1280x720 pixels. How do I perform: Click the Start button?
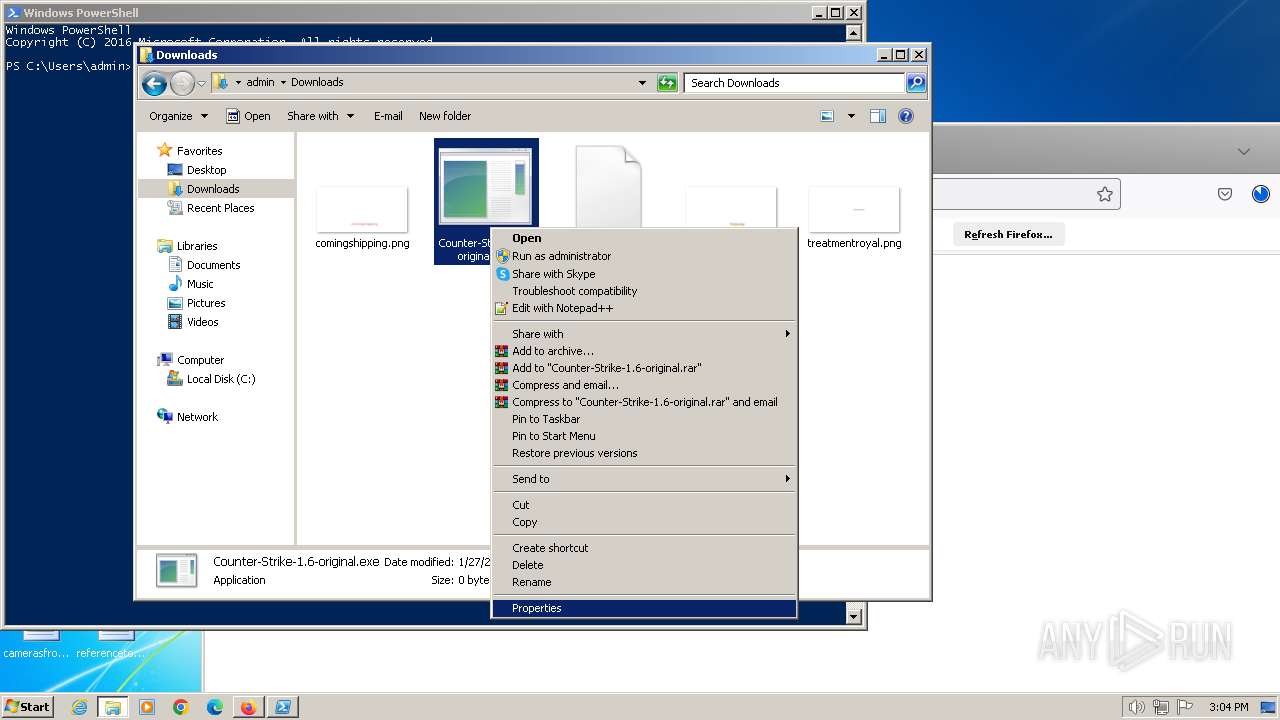(x=27, y=707)
